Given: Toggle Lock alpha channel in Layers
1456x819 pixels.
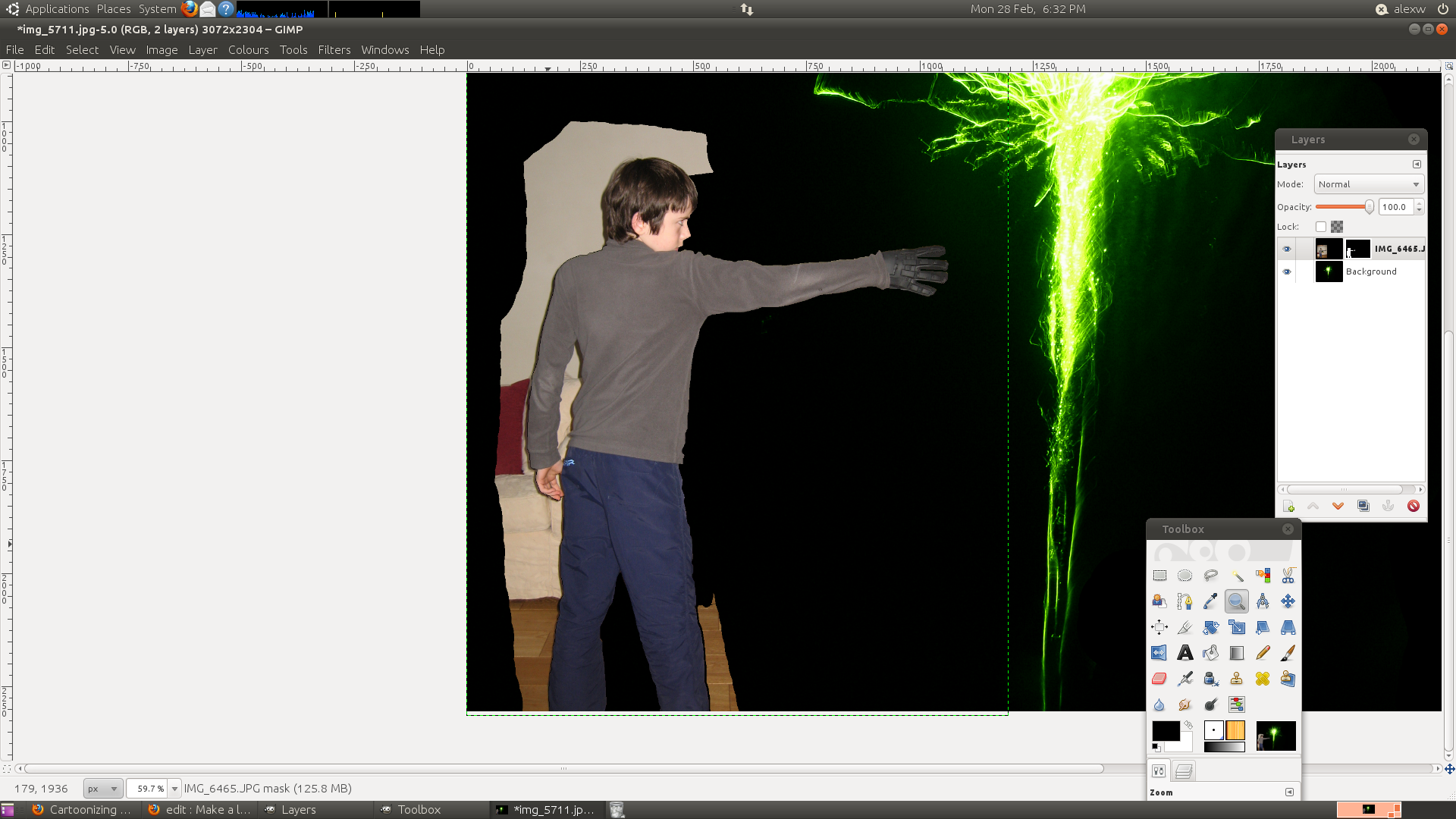Looking at the screenshot, I should click(x=1338, y=227).
